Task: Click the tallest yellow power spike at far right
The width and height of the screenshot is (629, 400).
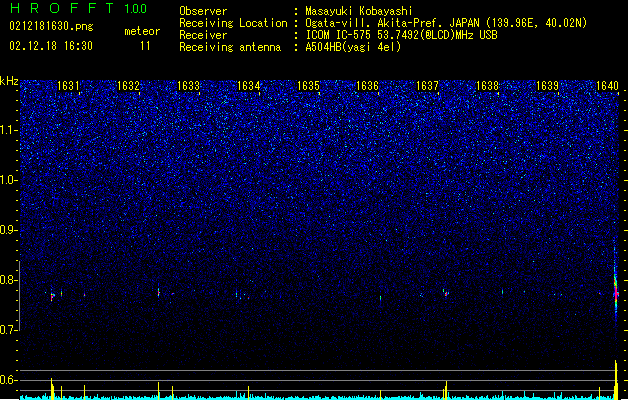Action: [x=616, y=379]
